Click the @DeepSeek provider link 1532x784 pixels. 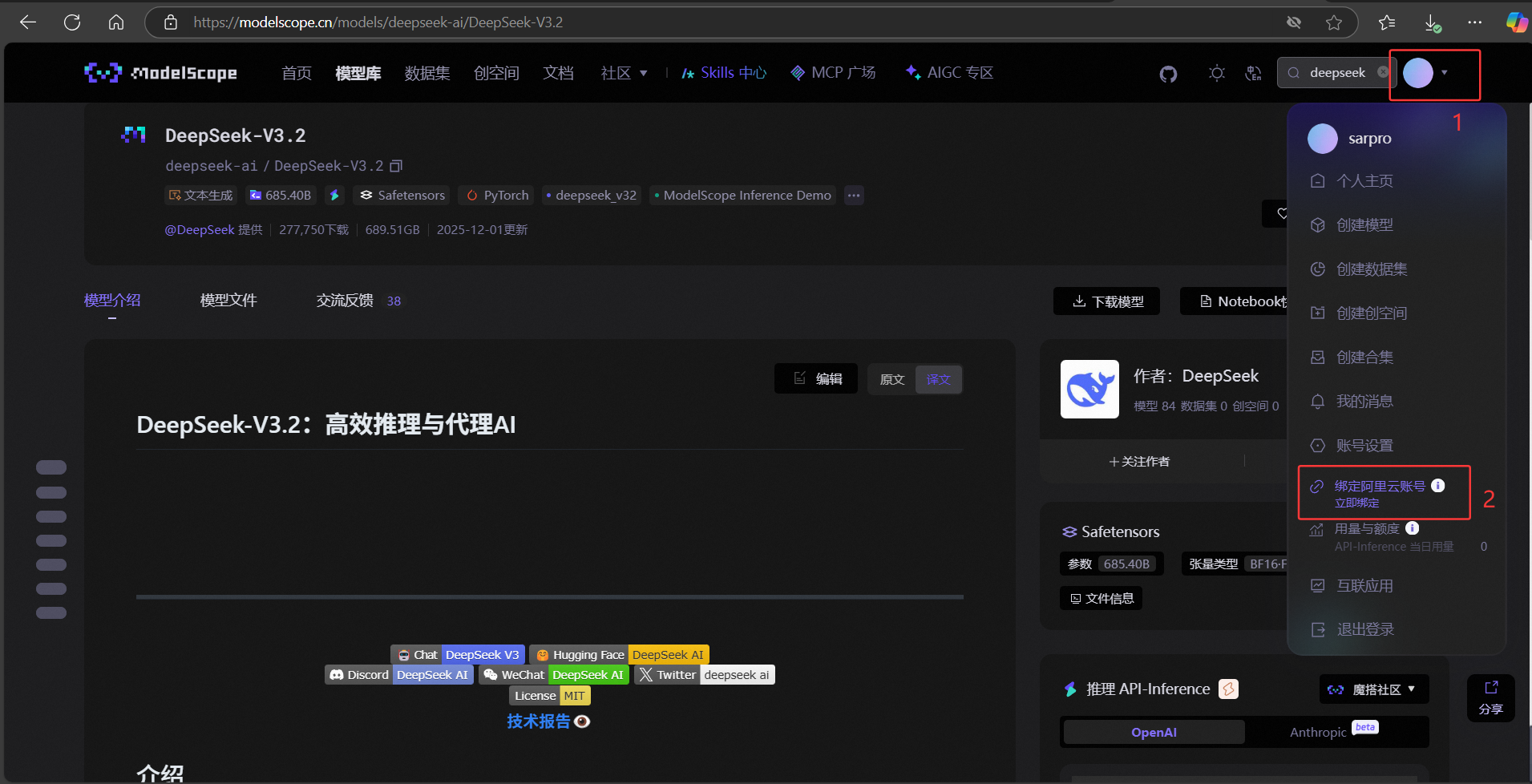tap(200, 230)
